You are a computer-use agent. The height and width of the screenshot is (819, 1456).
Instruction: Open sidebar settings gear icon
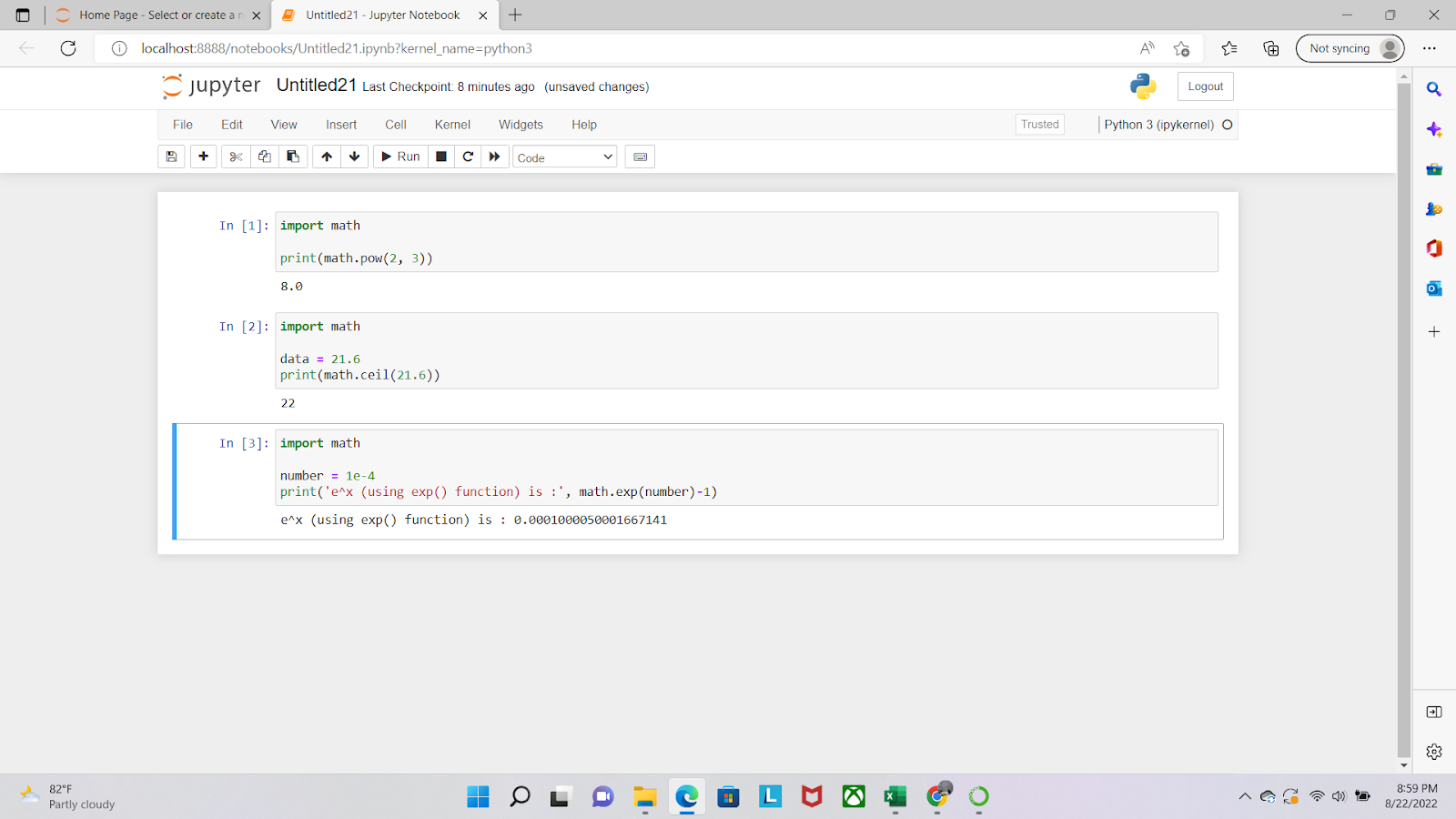pyautogui.click(x=1434, y=752)
